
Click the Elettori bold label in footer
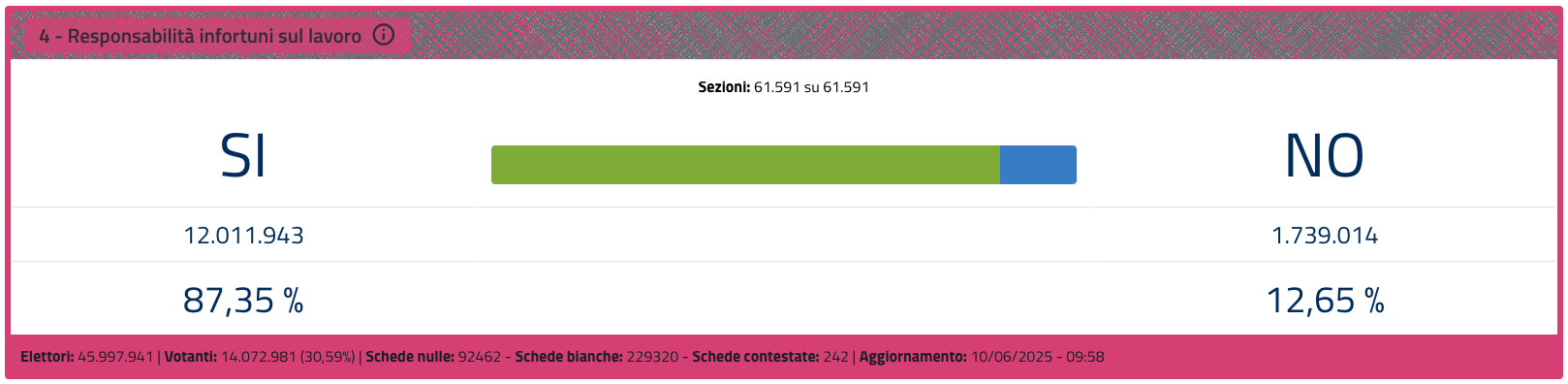coord(47,357)
